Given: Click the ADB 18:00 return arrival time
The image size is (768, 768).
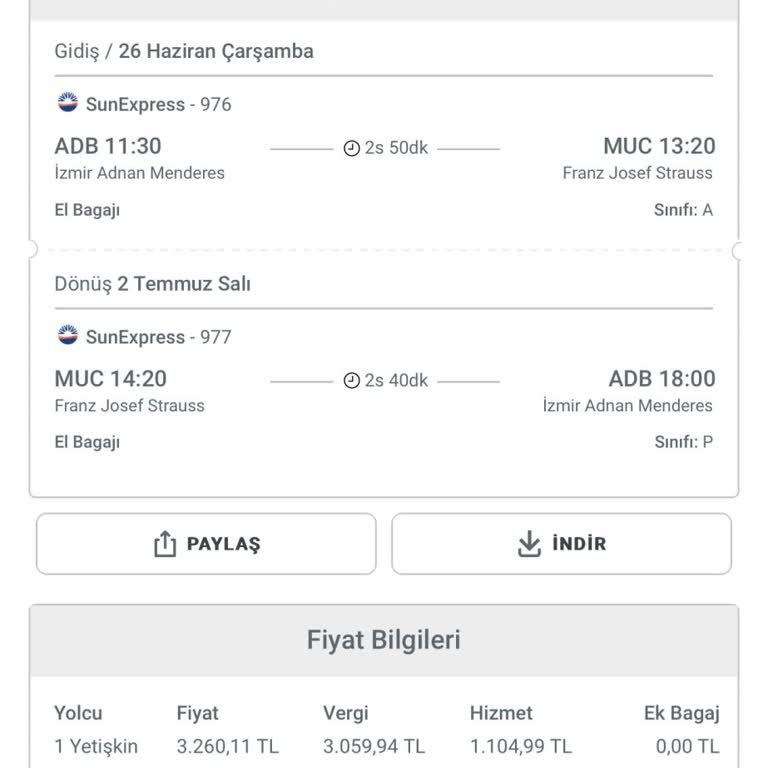Looking at the screenshot, I should (662, 379).
